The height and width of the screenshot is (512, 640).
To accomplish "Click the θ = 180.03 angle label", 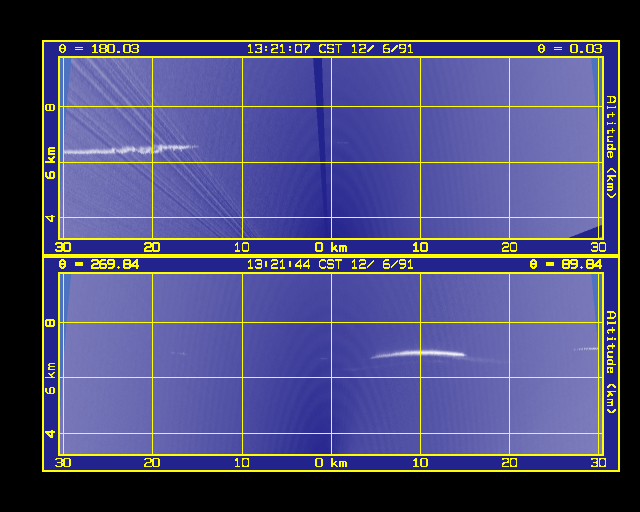I will pyautogui.click(x=99, y=49).
